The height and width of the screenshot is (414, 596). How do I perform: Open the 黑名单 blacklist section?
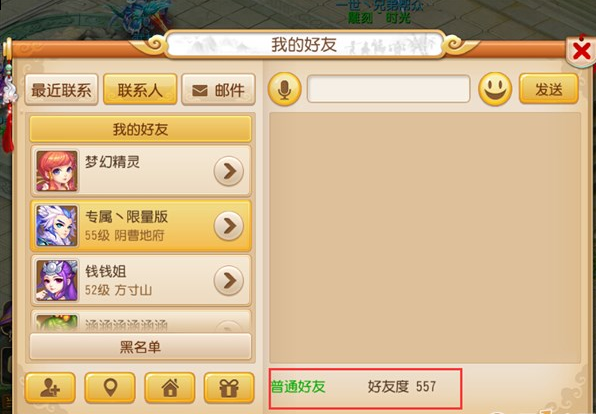click(x=140, y=347)
